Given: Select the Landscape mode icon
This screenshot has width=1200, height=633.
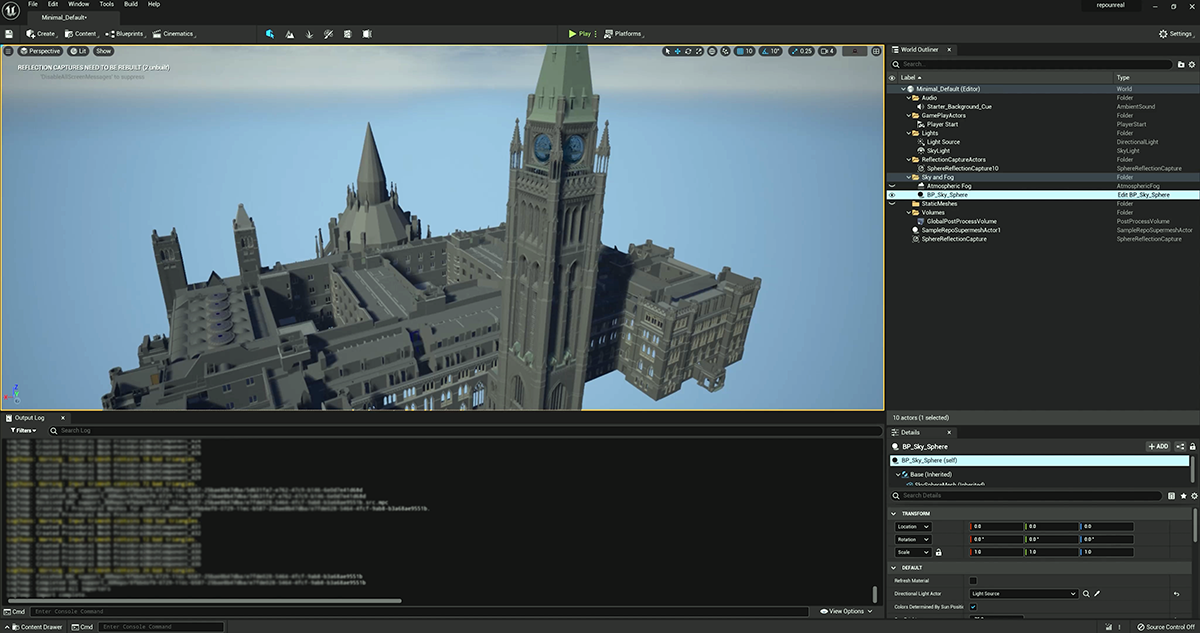Looking at the screenshot, I should pyautogui.click(x=290, y=34).
